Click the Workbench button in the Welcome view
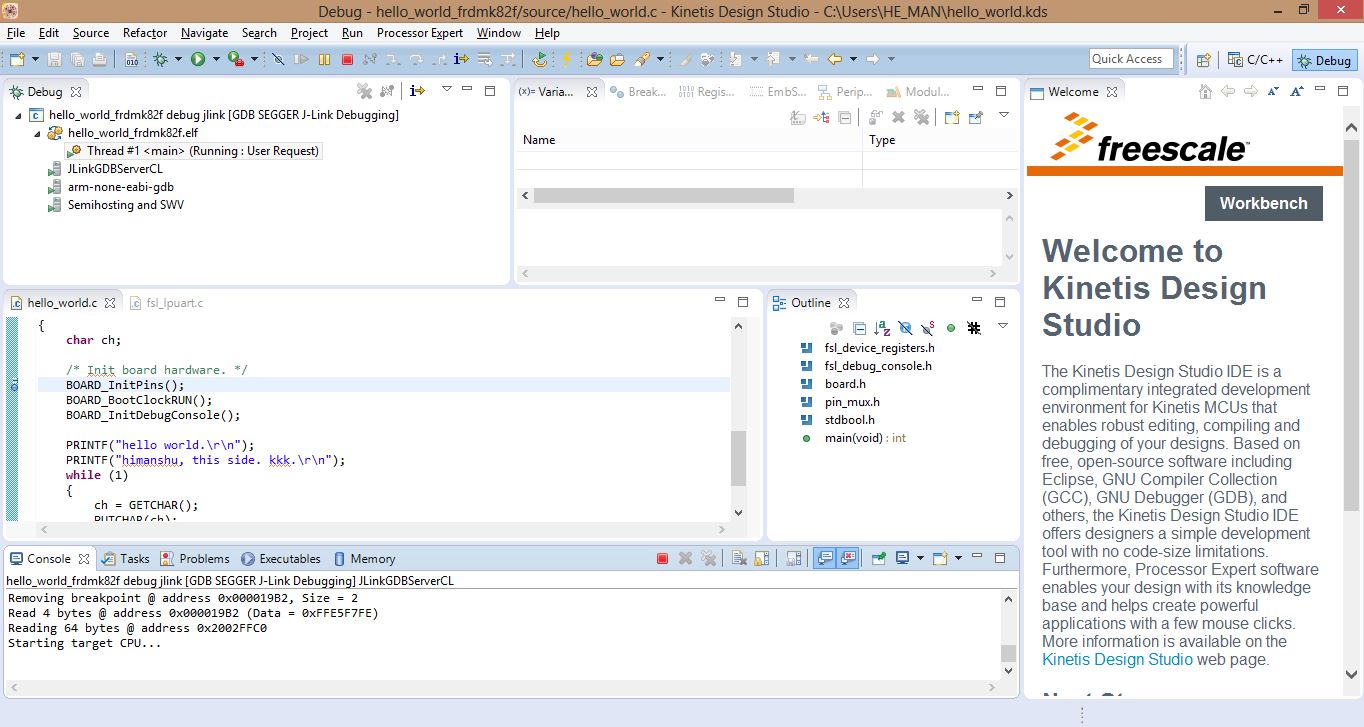Image resolution: width=1364 pixels, height=727 pixels. pyautogui.click(x=1263, y=203)
